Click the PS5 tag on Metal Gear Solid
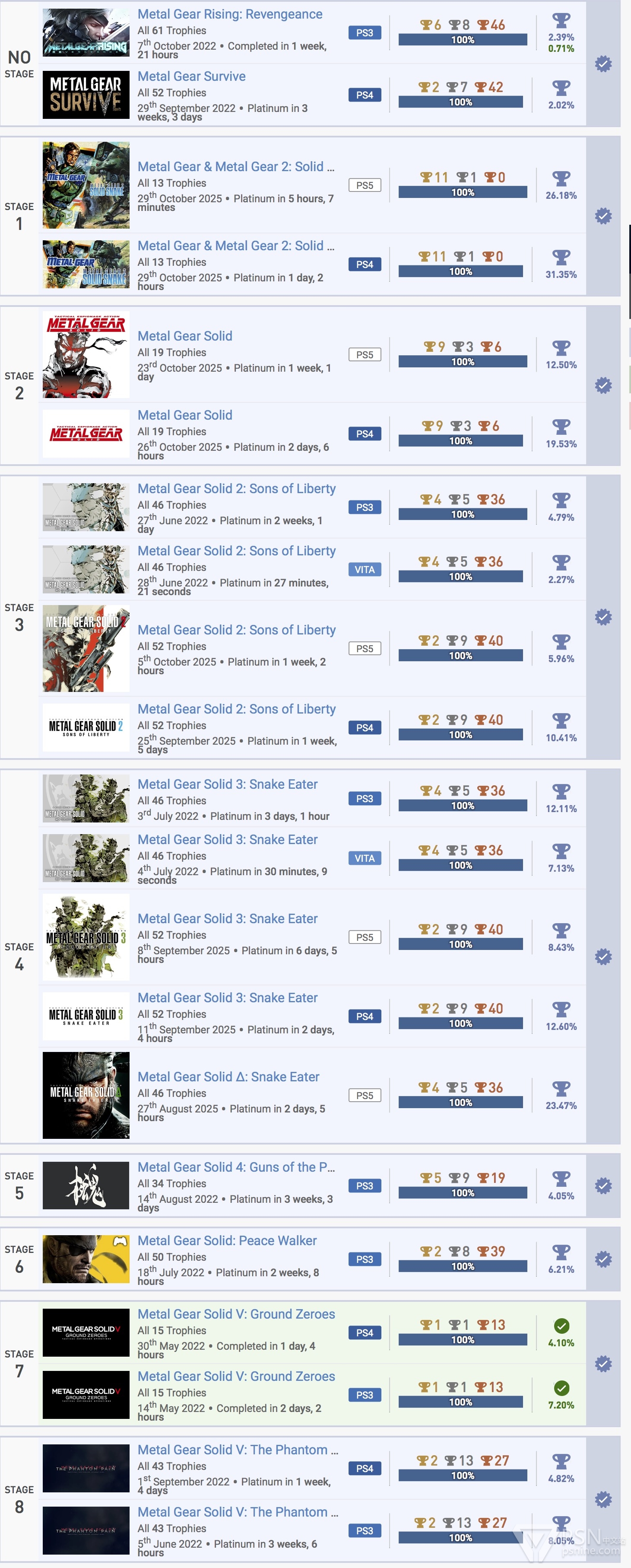 tap(365, 354)
